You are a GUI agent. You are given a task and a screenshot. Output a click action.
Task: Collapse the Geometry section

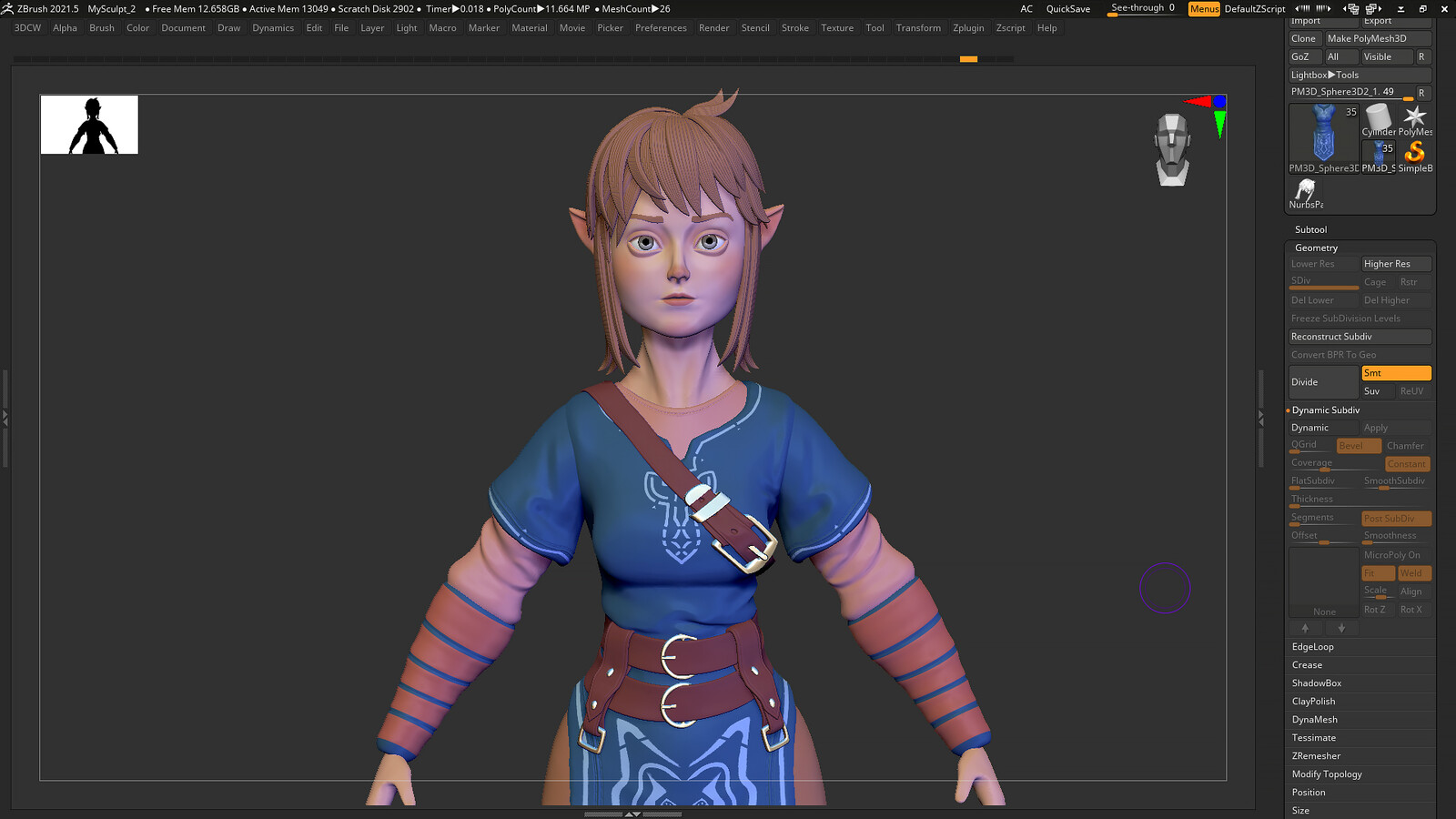pos(1316,248)
